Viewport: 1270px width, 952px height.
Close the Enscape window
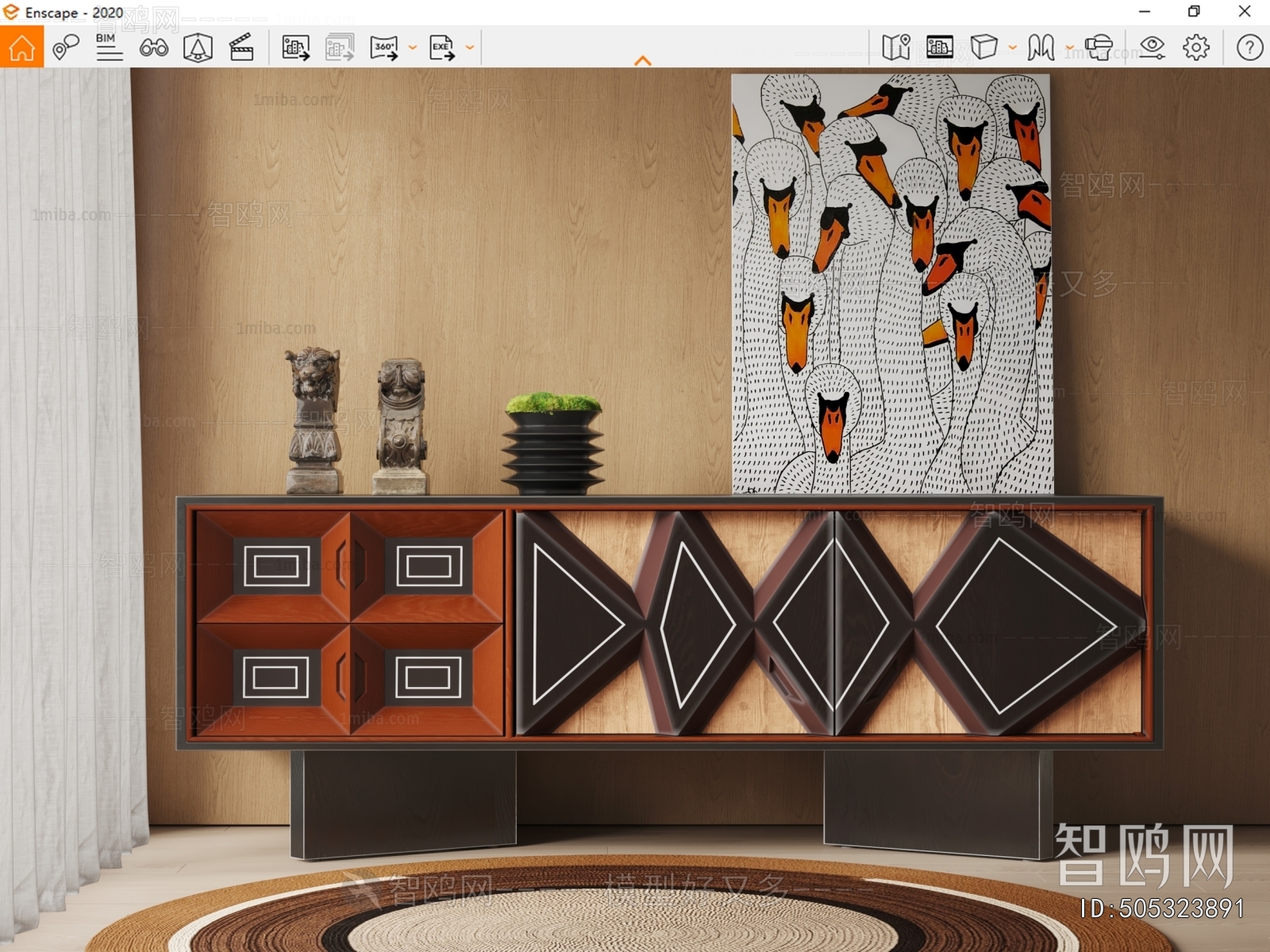tap(1245, 12)
